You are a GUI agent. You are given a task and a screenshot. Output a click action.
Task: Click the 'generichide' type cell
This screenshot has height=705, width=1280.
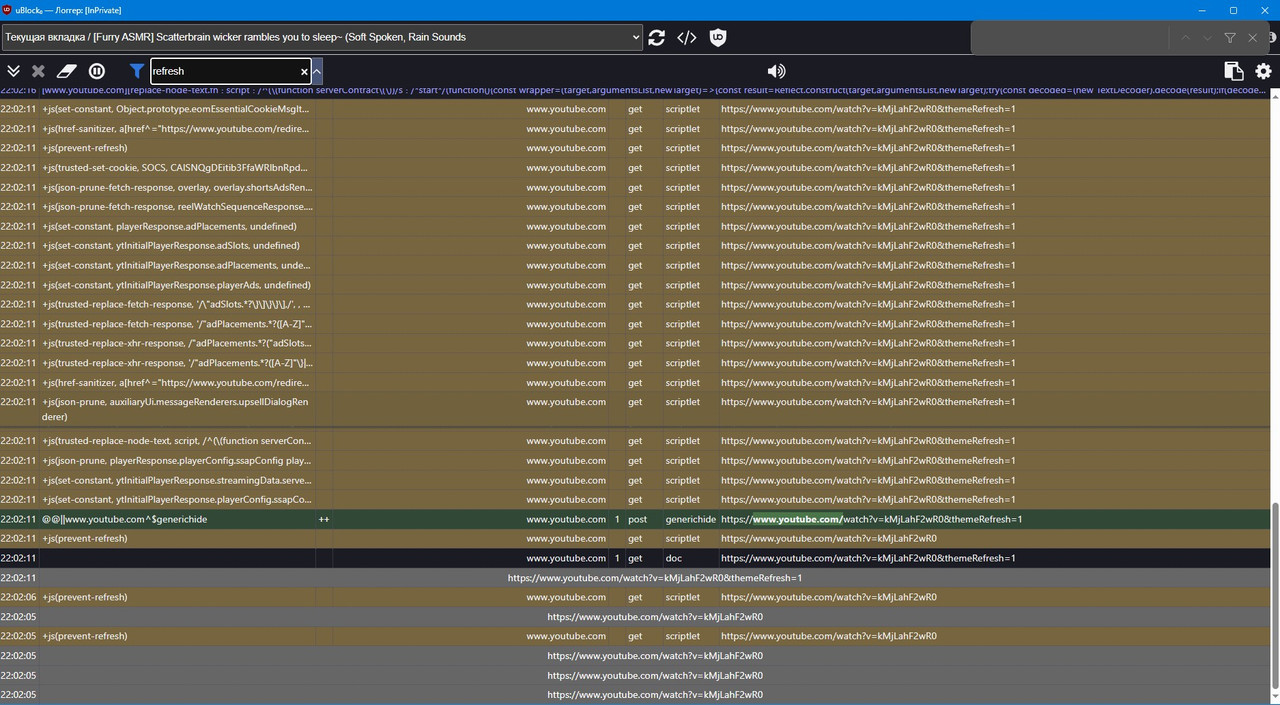(690, 519)
